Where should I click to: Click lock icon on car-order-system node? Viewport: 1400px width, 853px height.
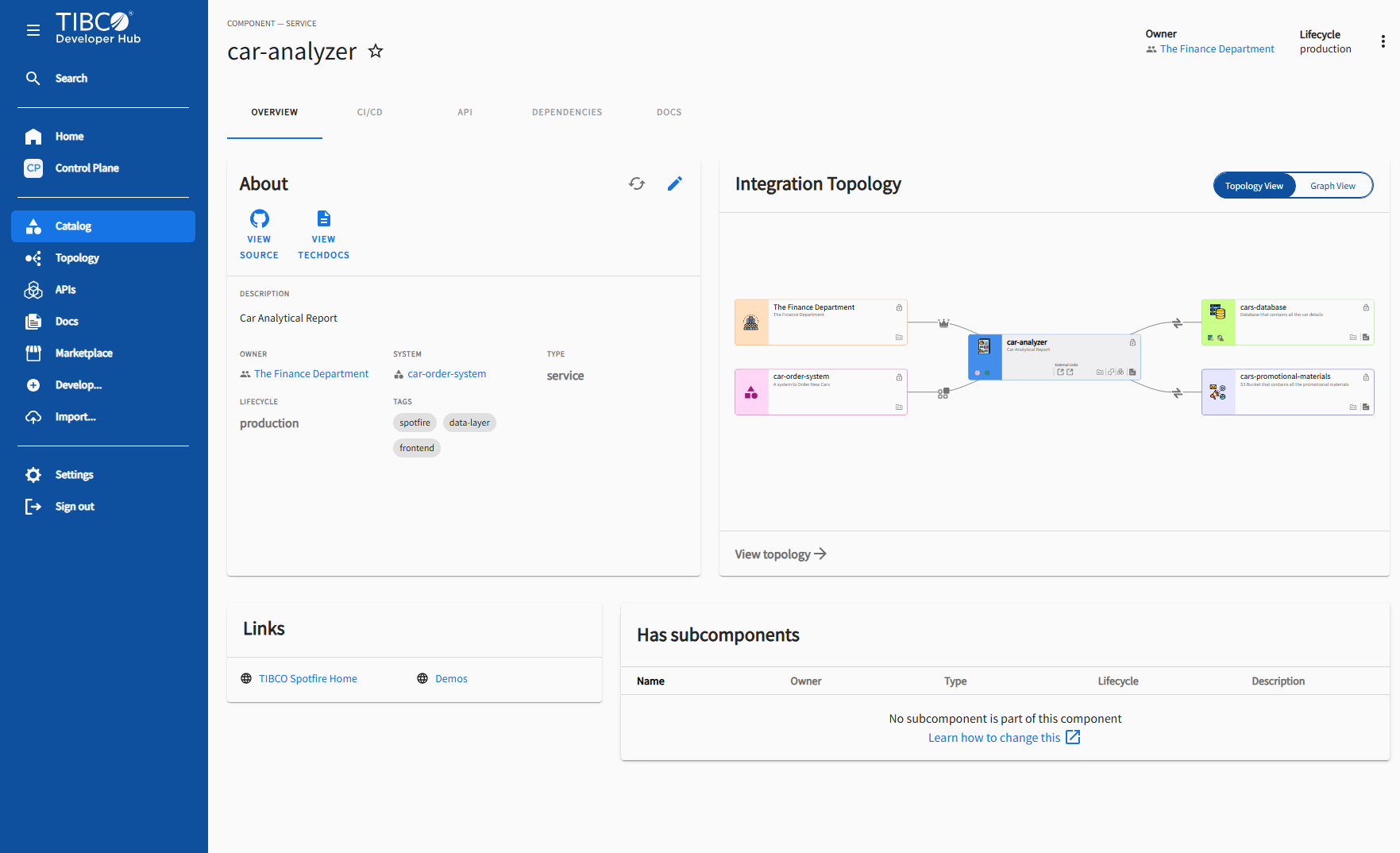pos(899,377)
